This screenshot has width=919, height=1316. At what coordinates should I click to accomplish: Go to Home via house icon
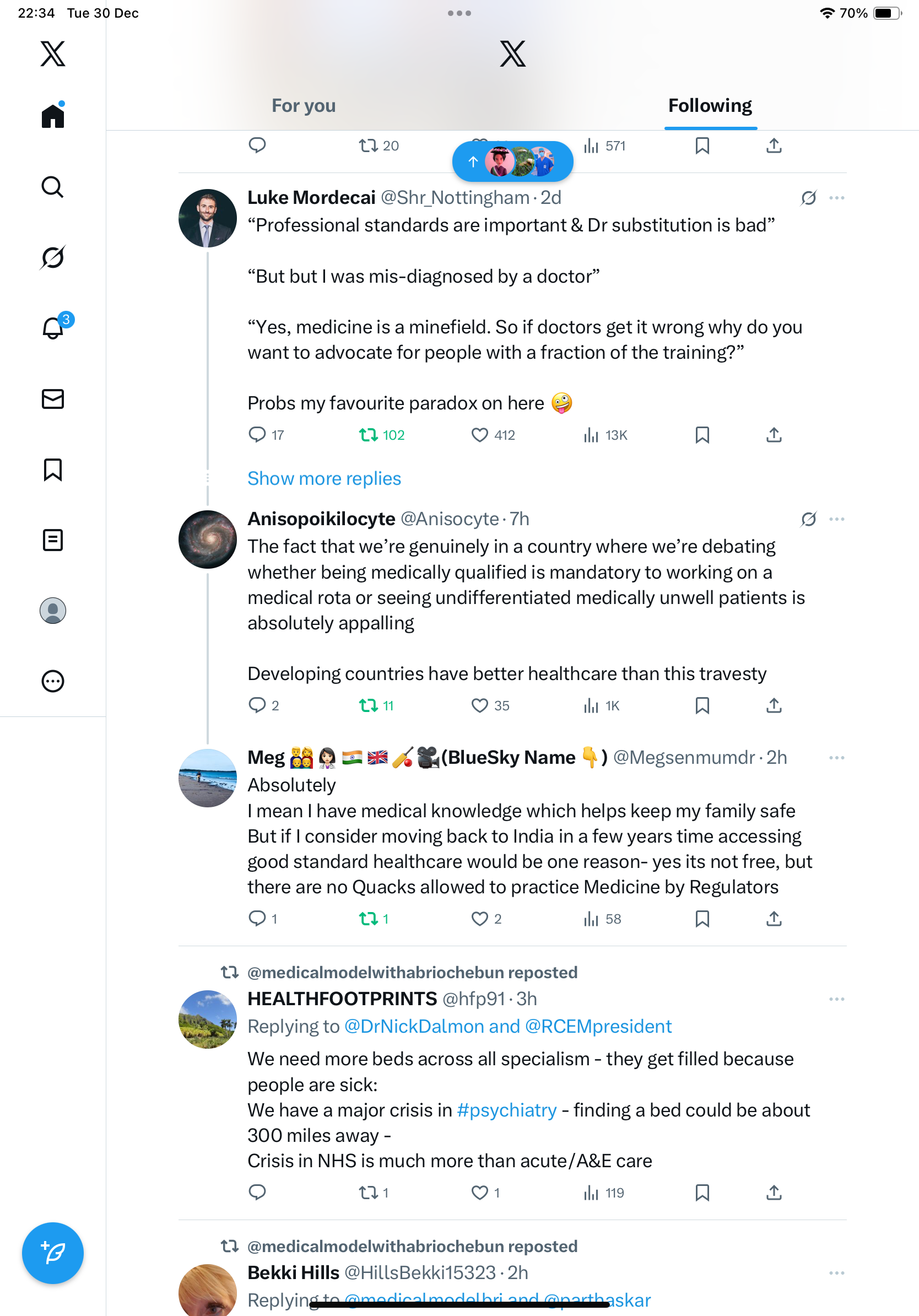53,116
